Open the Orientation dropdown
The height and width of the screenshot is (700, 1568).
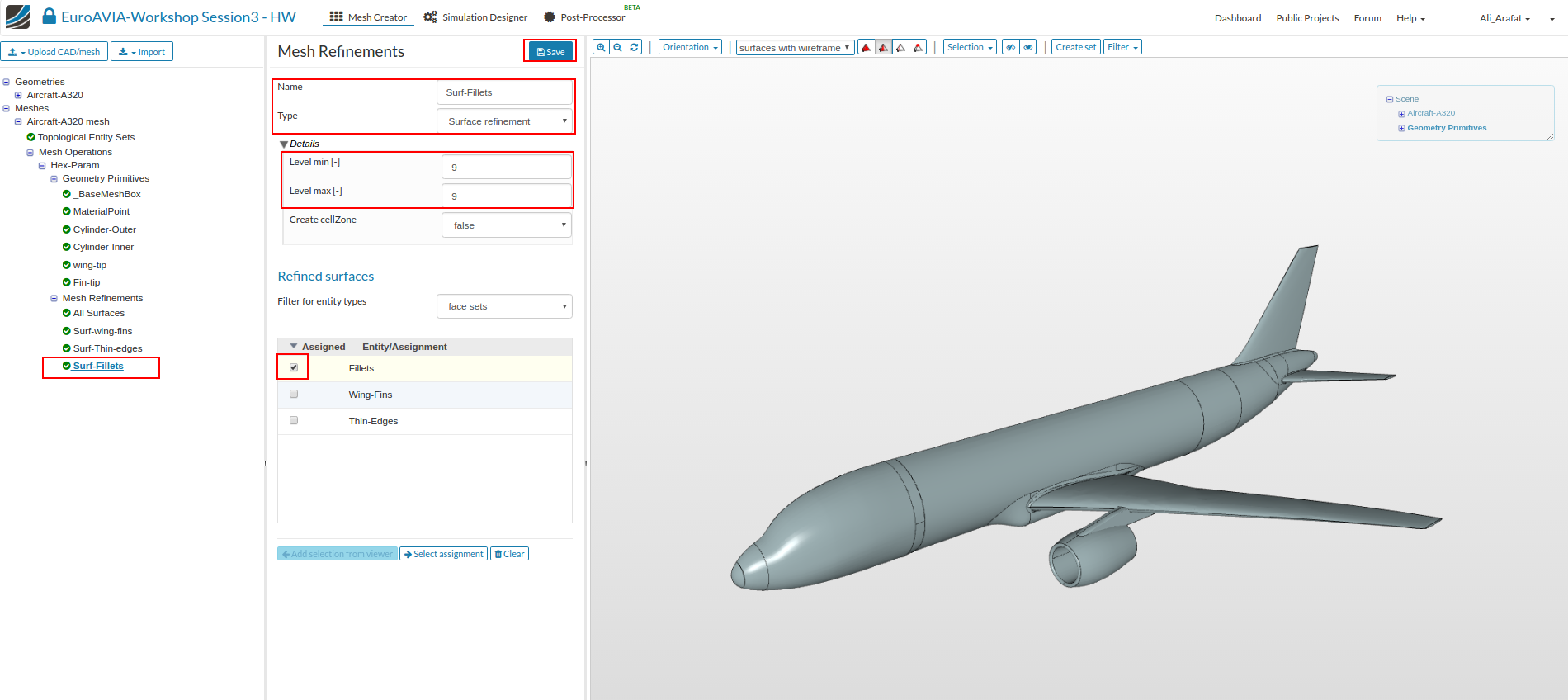tap(690, 47)
